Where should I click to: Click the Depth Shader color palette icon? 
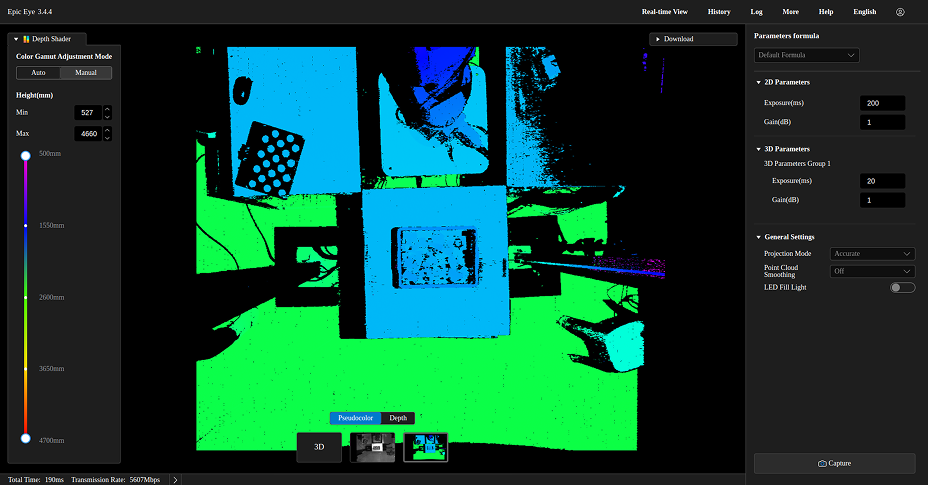(27, 39)
